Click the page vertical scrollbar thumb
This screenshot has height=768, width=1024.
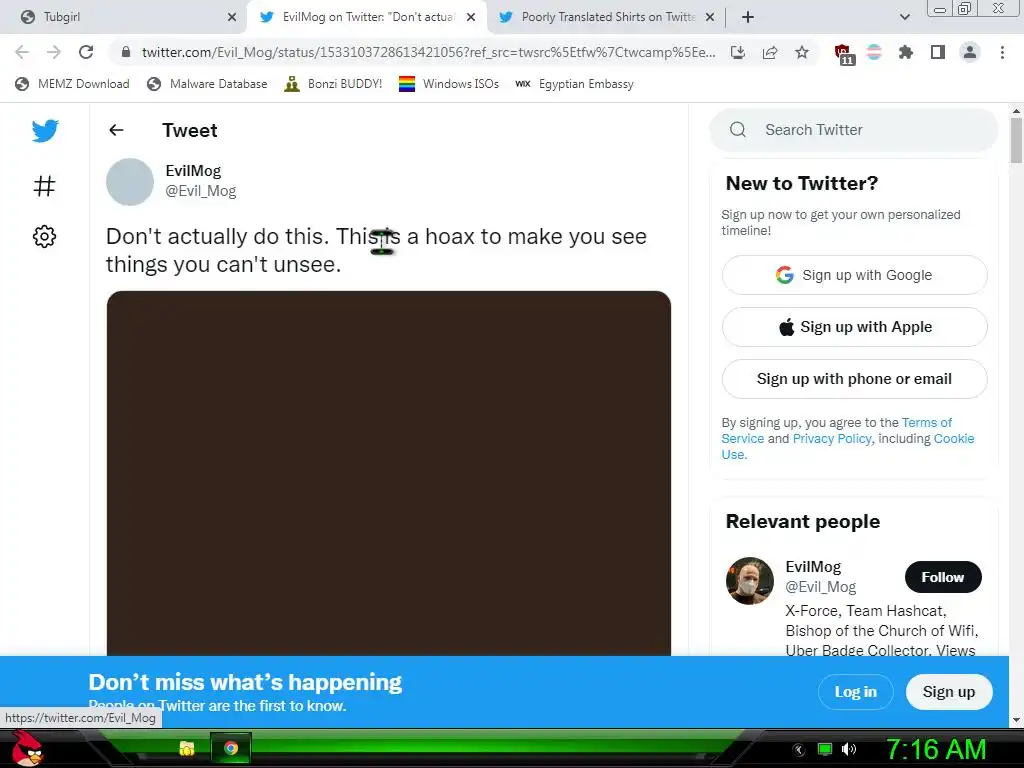[x=1016, y=140]
